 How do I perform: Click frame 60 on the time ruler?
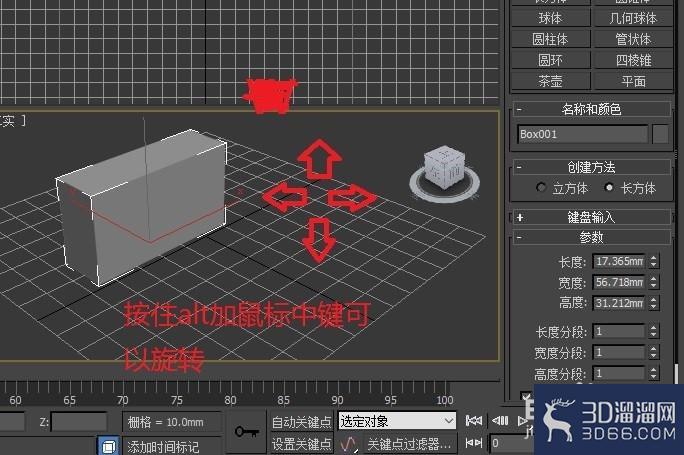point(15,400)
